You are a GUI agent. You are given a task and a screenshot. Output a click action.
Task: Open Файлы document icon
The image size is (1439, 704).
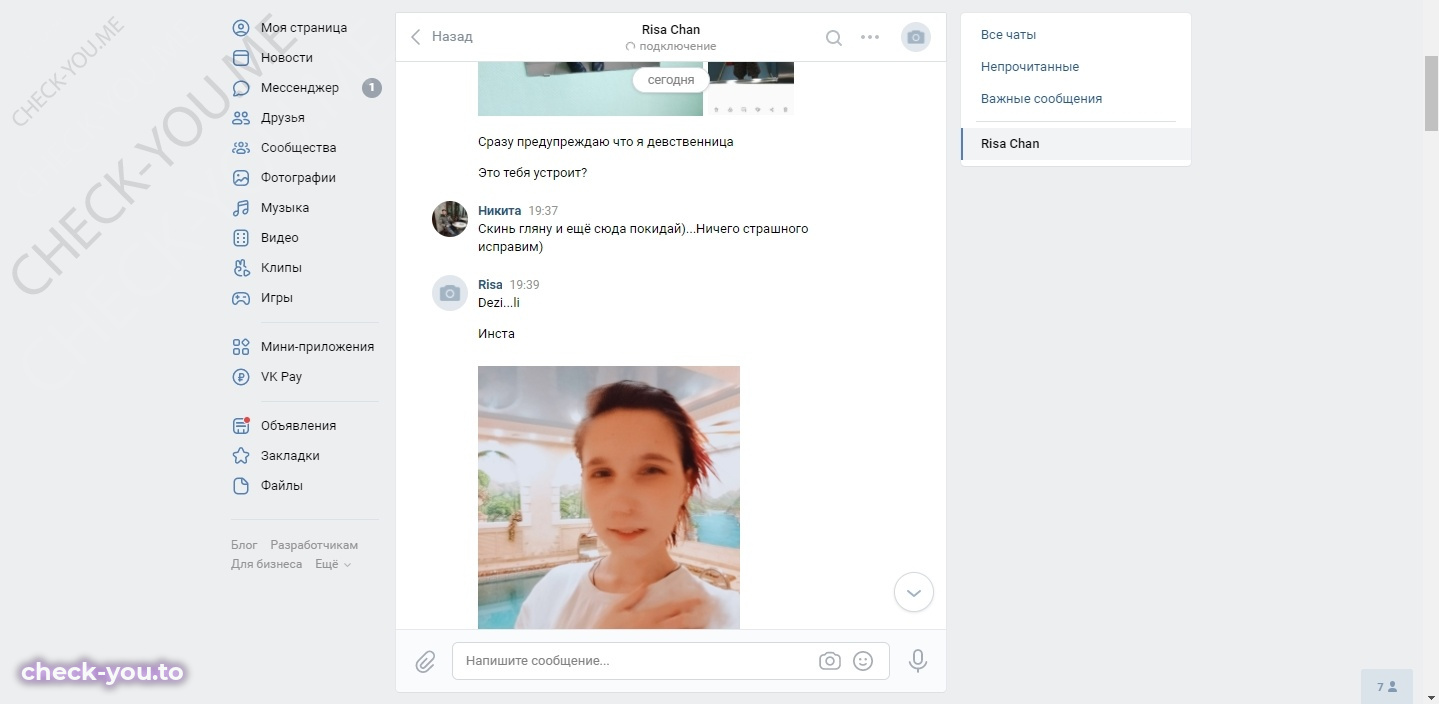(241, 486)
